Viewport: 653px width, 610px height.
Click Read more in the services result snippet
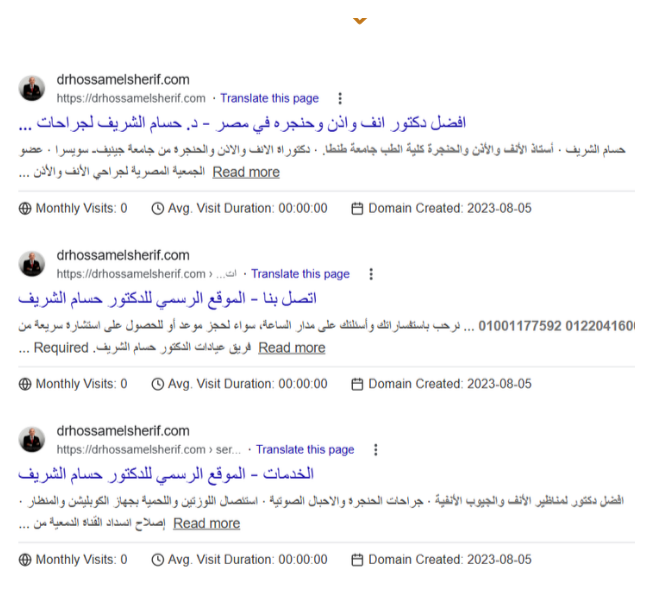207,523
